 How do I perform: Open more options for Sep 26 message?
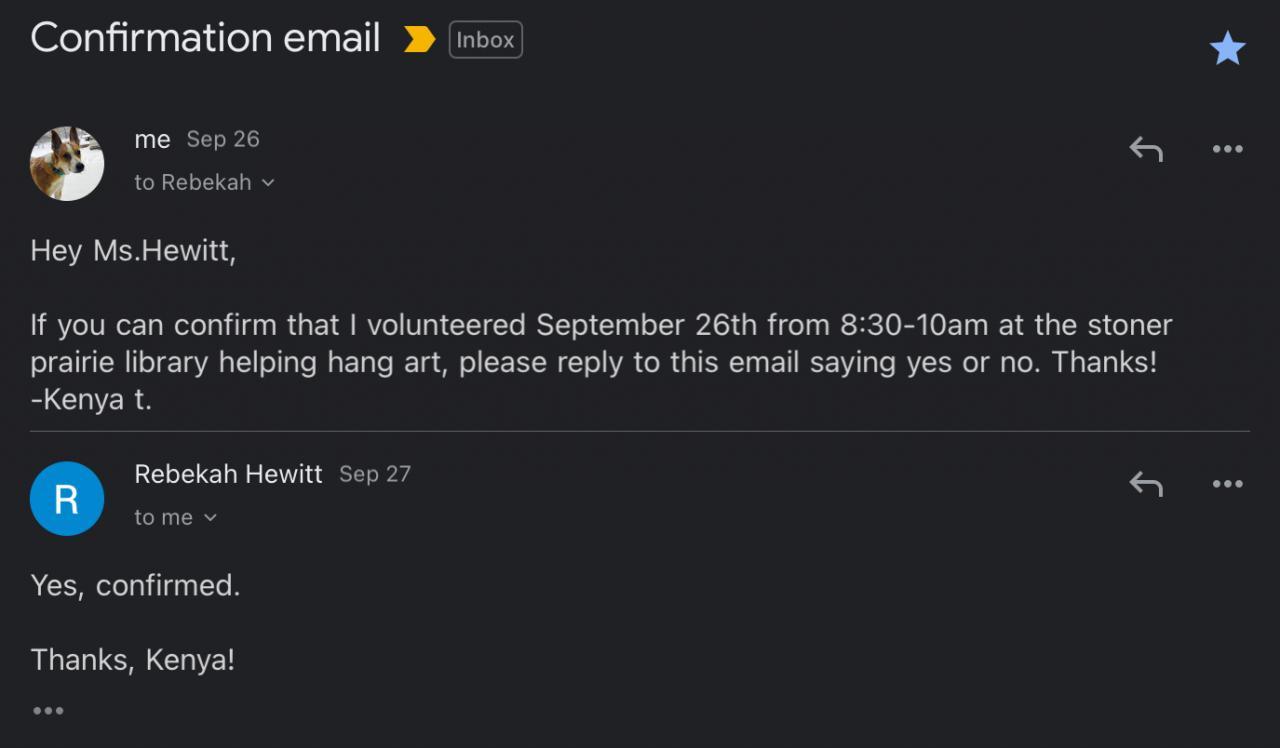click(x=1227, y=149)
